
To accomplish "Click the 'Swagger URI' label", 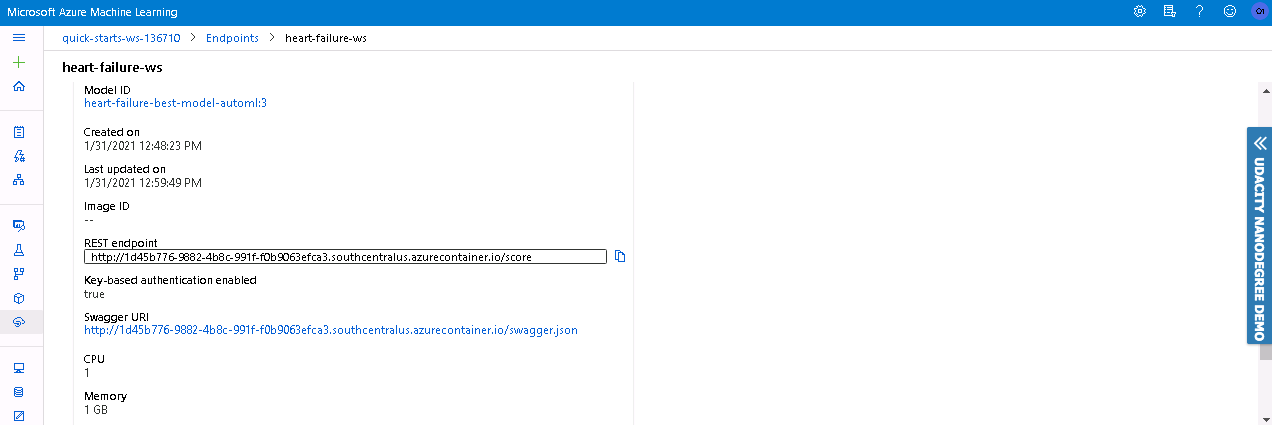I will click(x=116, y=317).
